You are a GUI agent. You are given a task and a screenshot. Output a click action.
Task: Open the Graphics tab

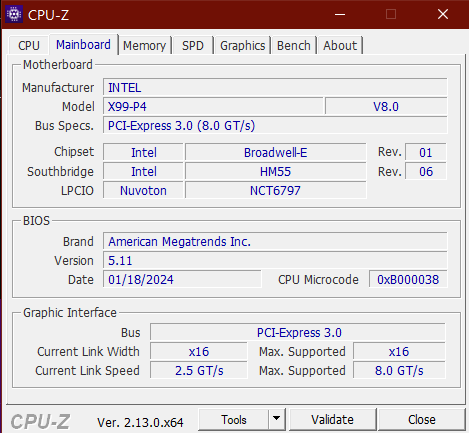pos(242,45)
